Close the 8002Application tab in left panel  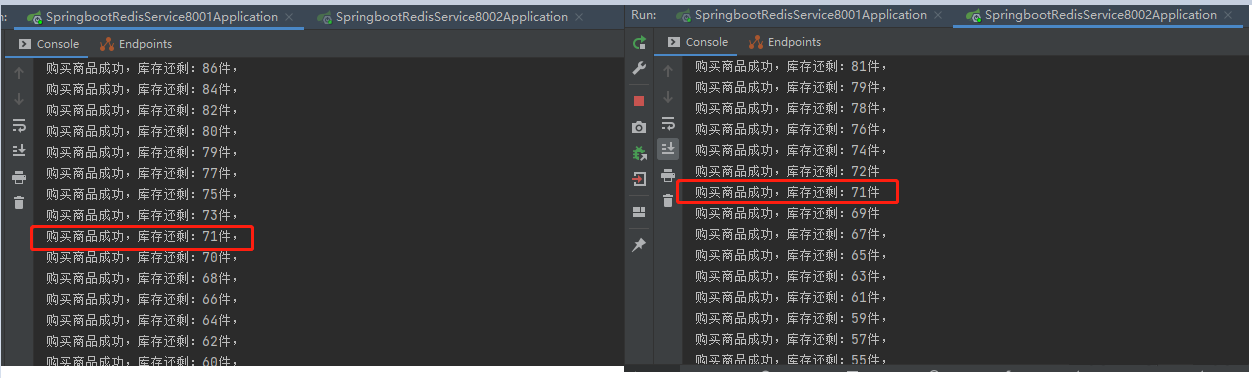tap(579, 18)
